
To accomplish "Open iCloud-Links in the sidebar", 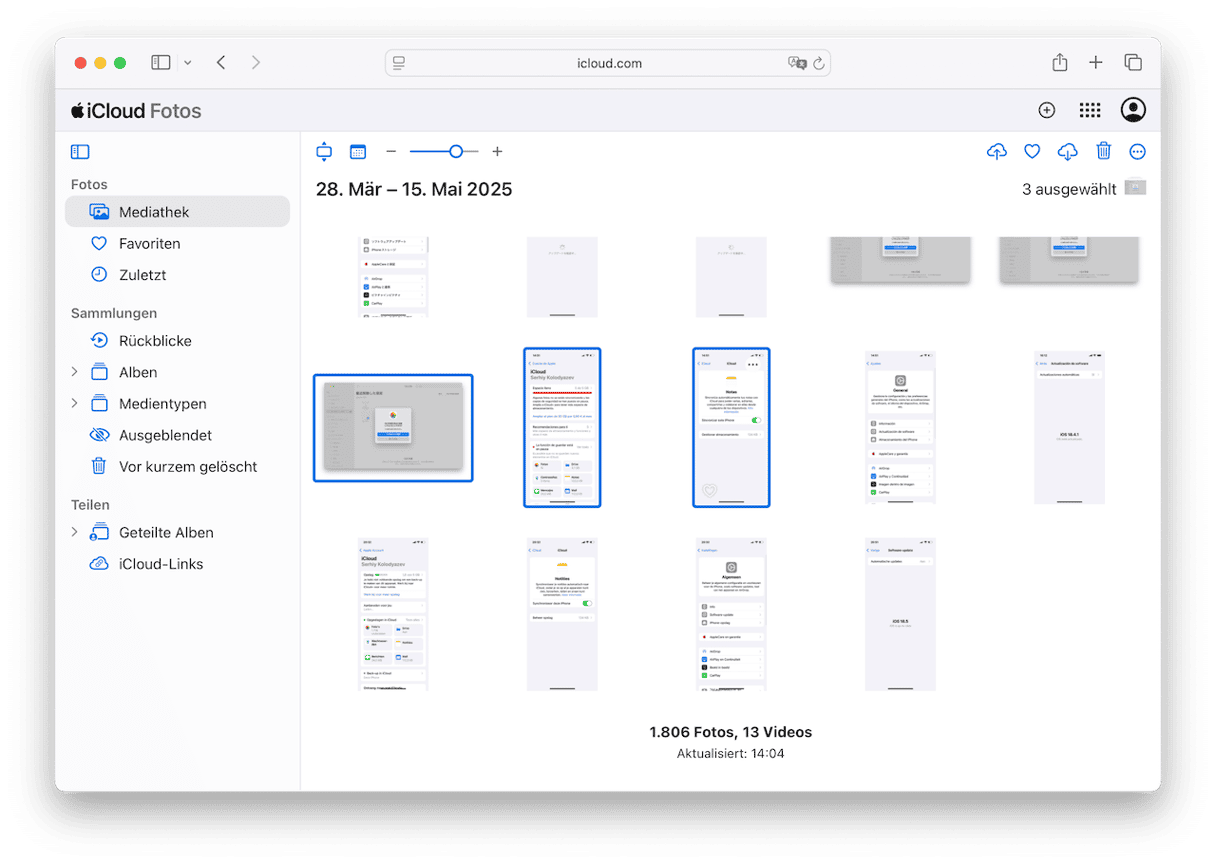I will pyautogui.click(x=160, y=564).
